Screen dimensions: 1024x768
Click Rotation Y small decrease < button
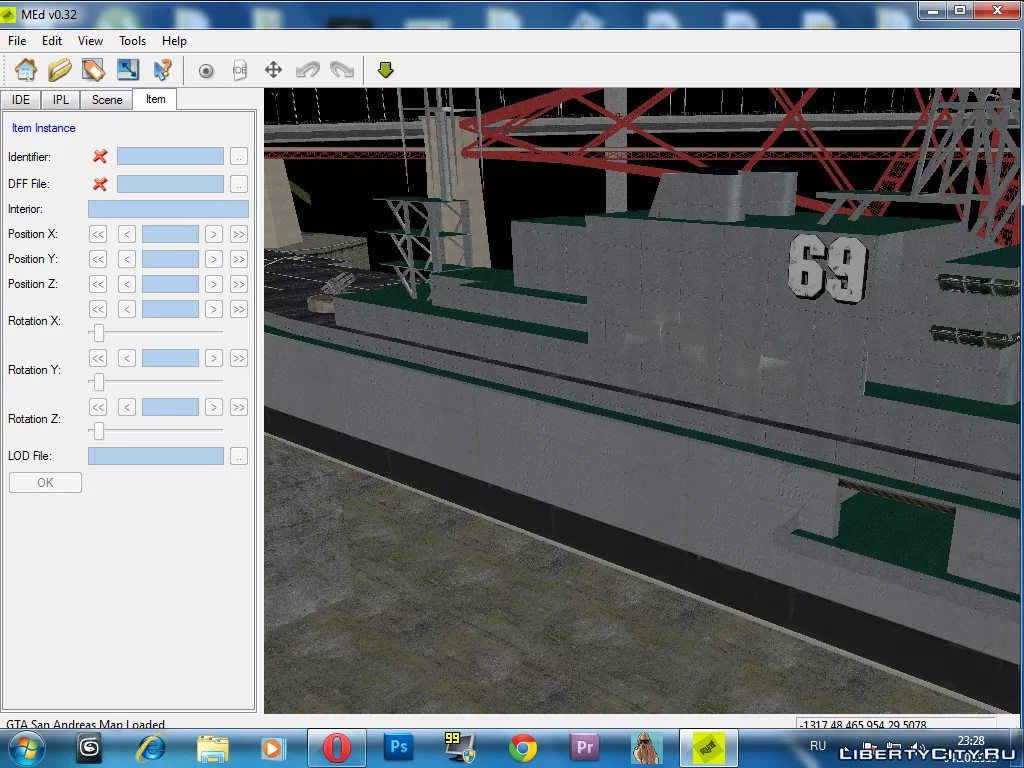click(x=127, y=358)
